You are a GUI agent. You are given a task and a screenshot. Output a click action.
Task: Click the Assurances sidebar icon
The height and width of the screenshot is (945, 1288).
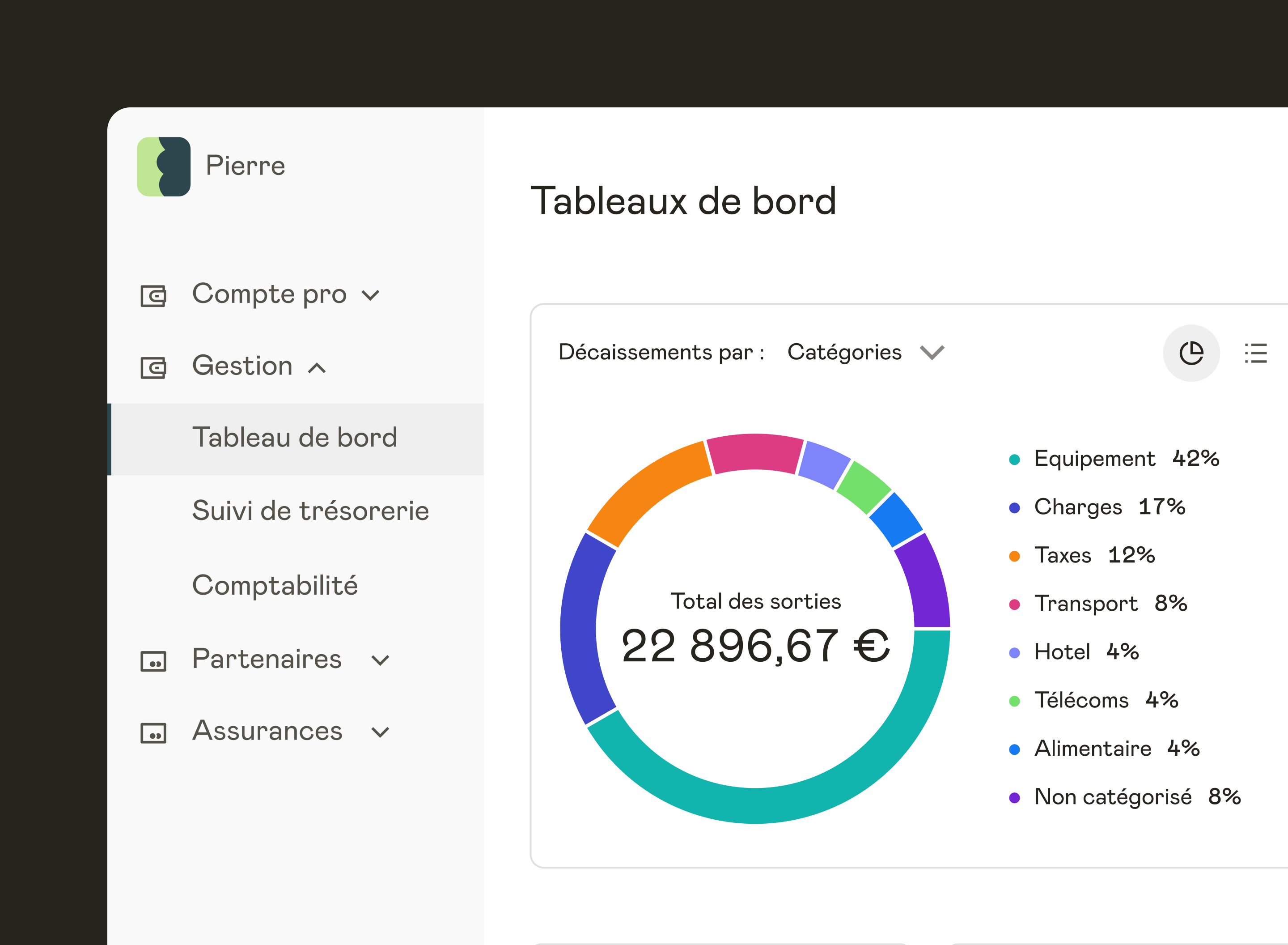pyautogui.click(x=153, y=733)
